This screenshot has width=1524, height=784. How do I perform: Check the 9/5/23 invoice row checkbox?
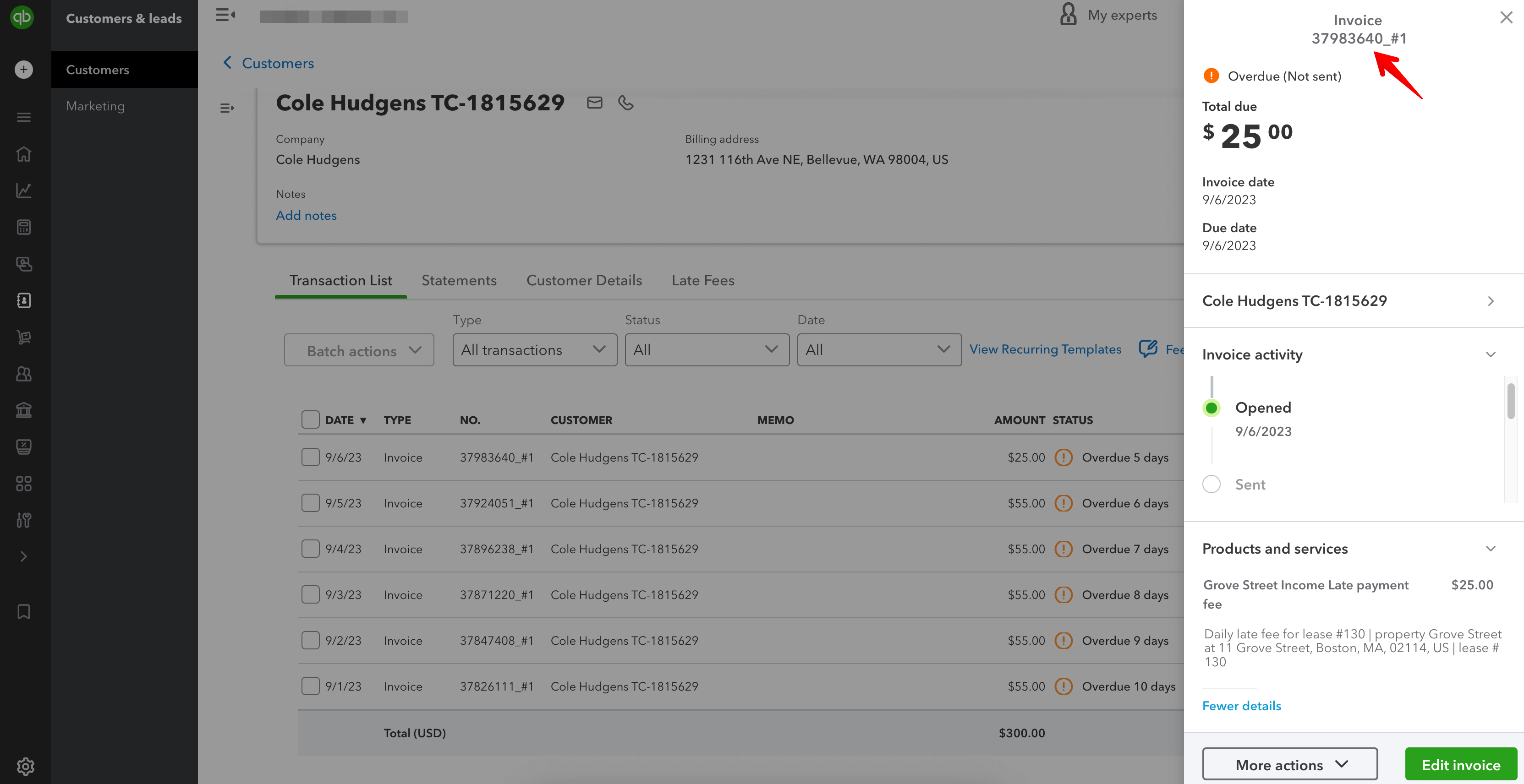click(x=310, y=502)
